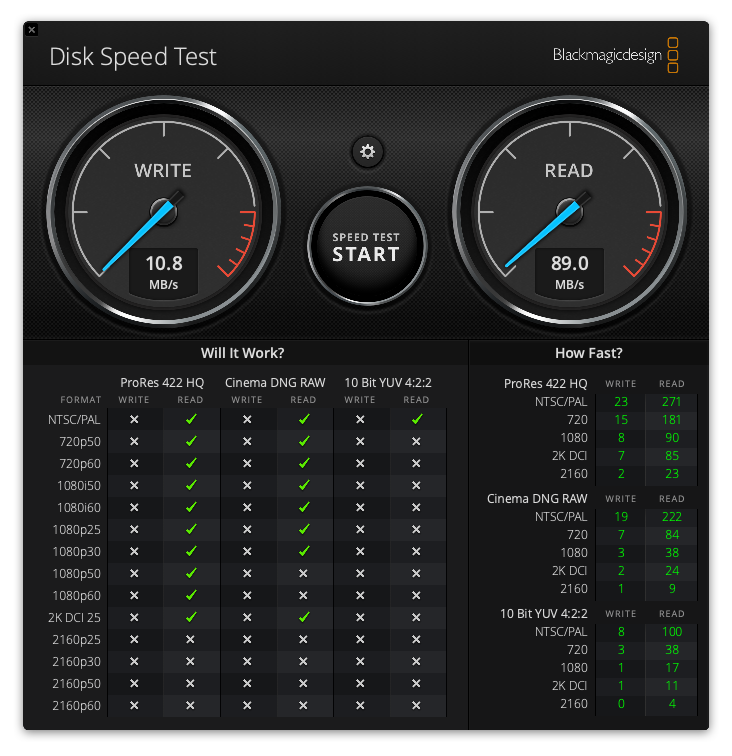This screenshot has height=756, width=732.
Task: Click the Cinema DNG RAW read checkmark for 1080i60
Action: pyautogui.click(x=304, y=507)
